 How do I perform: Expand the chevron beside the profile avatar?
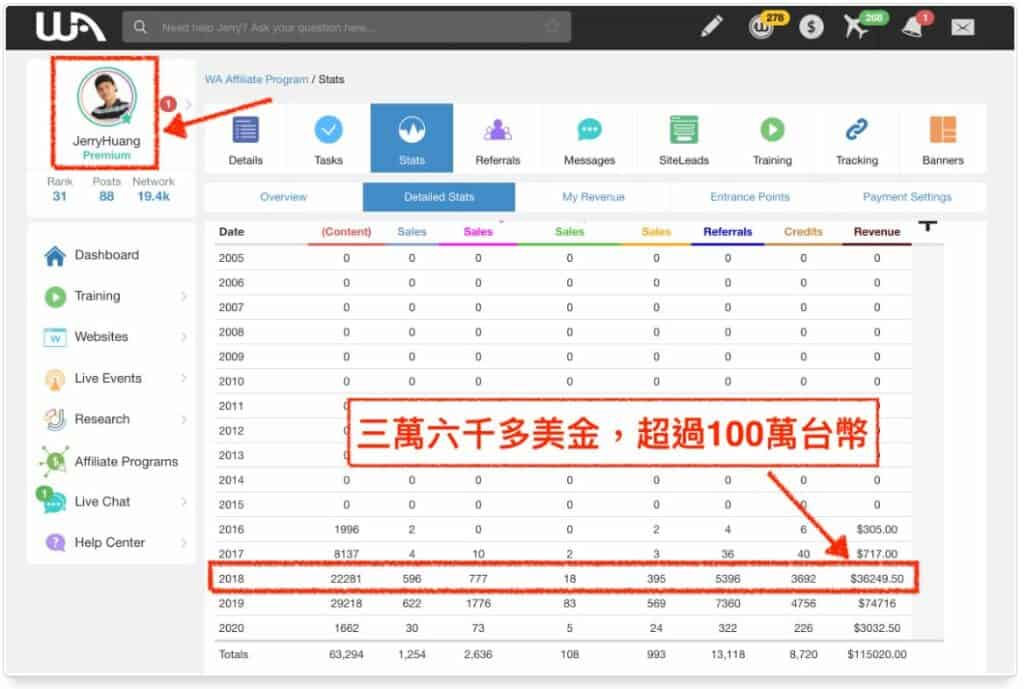(189, 104)
